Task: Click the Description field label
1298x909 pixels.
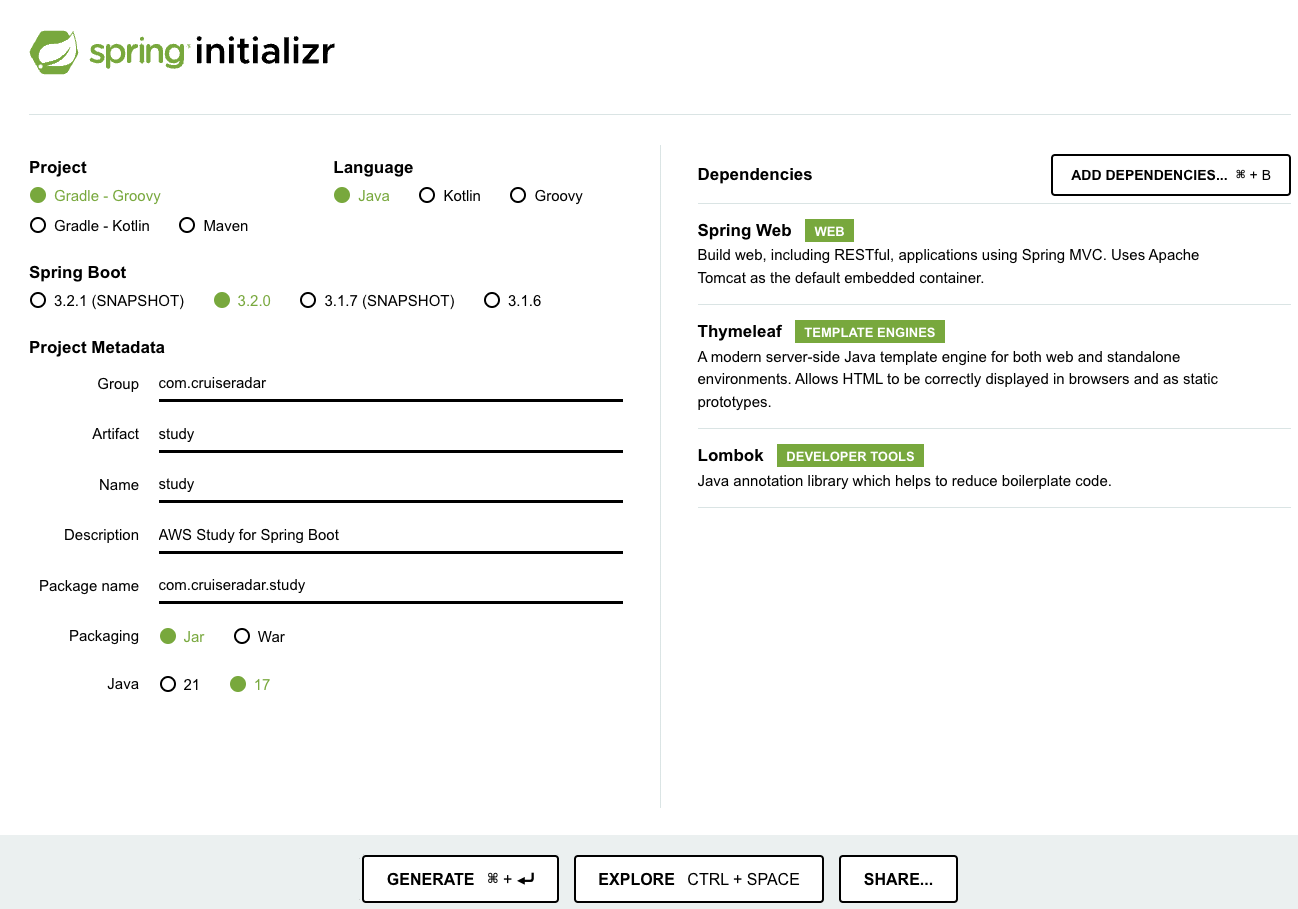Action: [x=101, y=535]
